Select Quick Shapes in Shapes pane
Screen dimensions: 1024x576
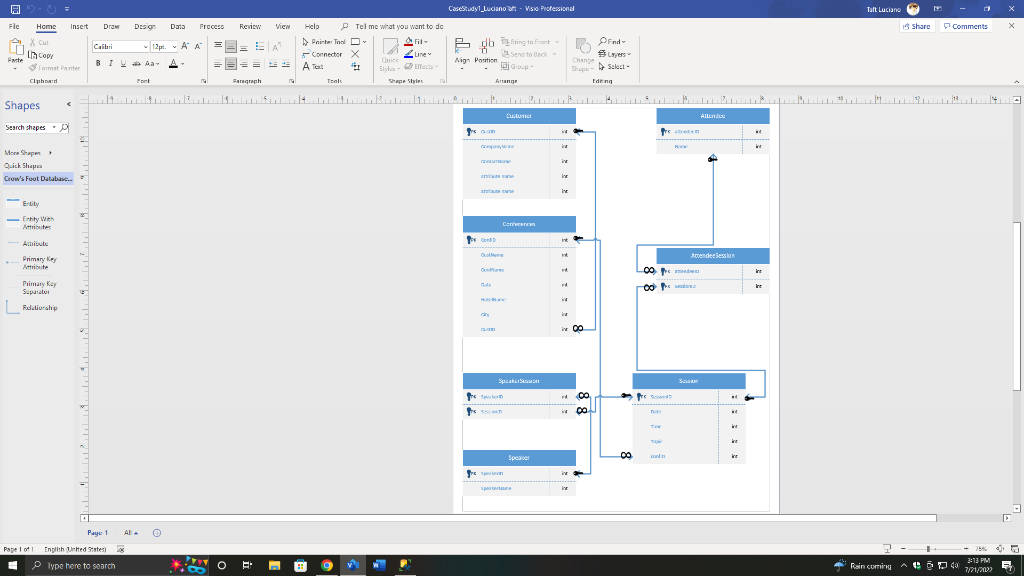[24, 166]
